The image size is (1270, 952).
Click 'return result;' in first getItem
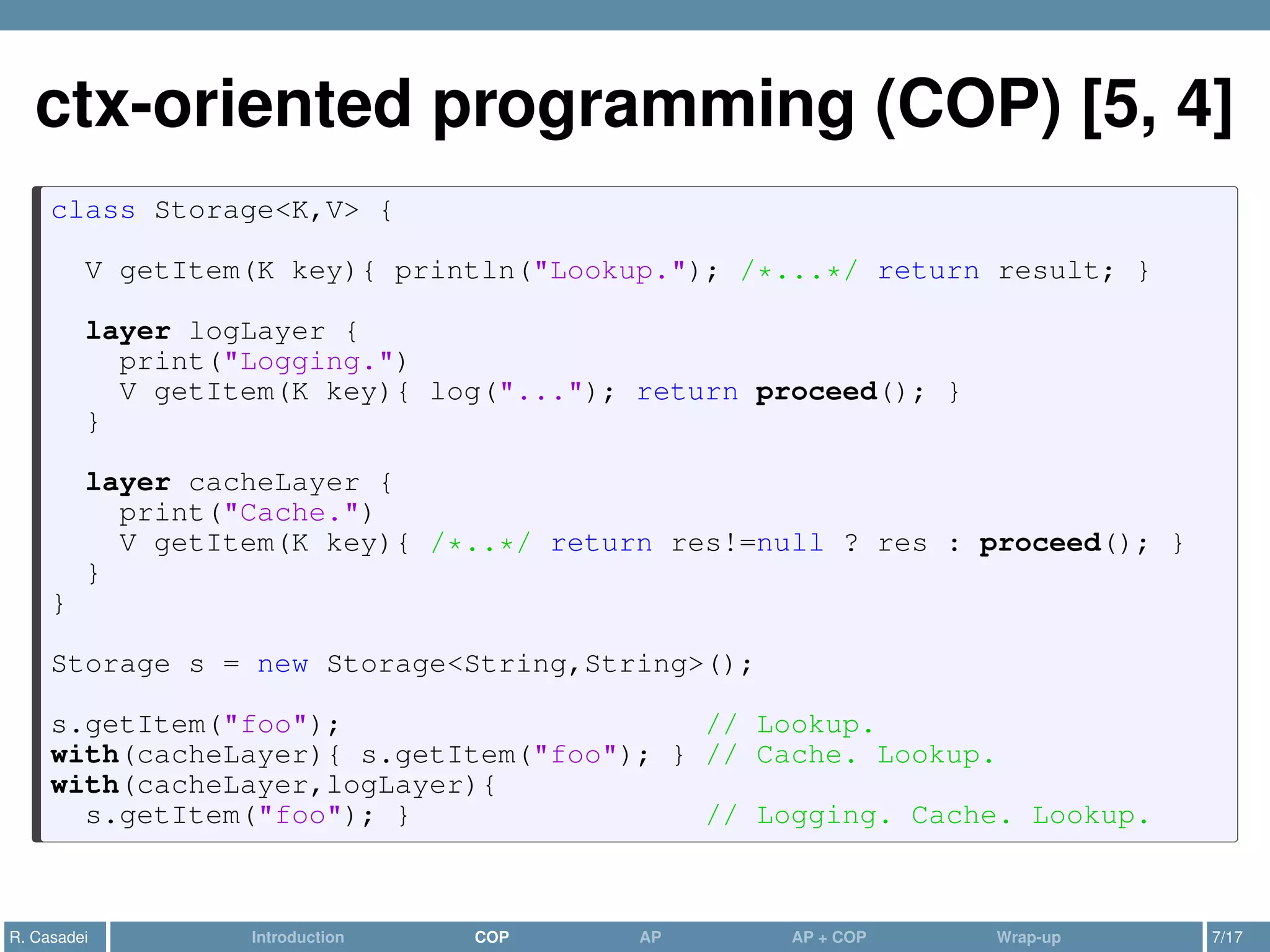coord(996,271)
